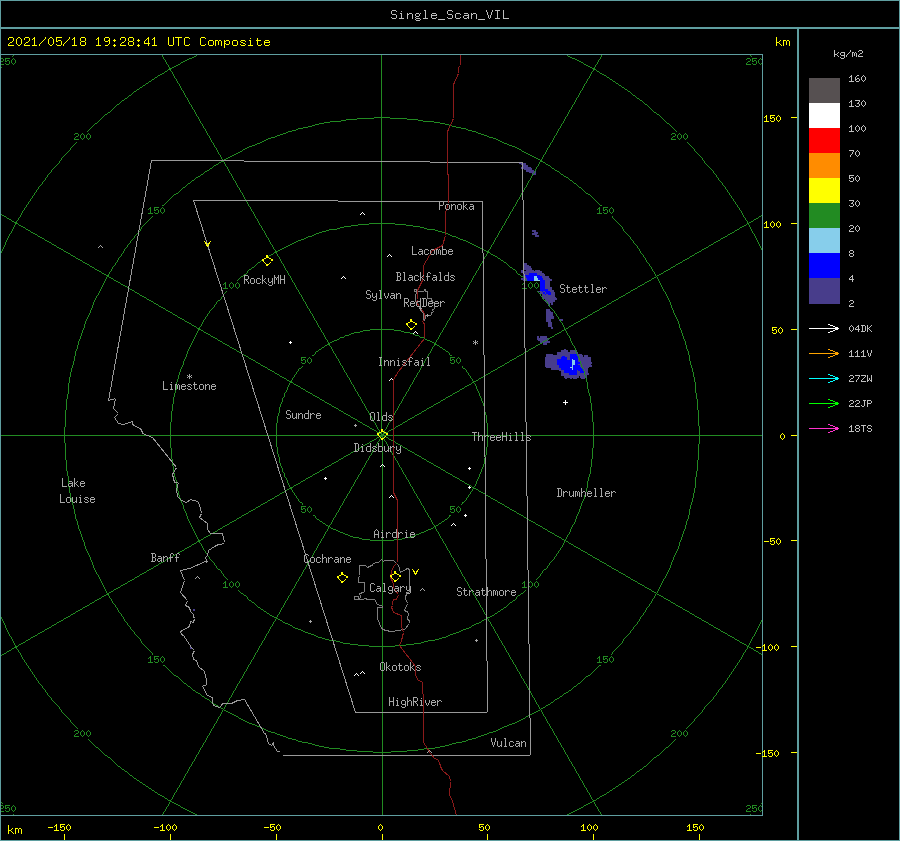The image size is (900, 841).
Task: Click the legend value 30
Action: (x=854, y=203)
